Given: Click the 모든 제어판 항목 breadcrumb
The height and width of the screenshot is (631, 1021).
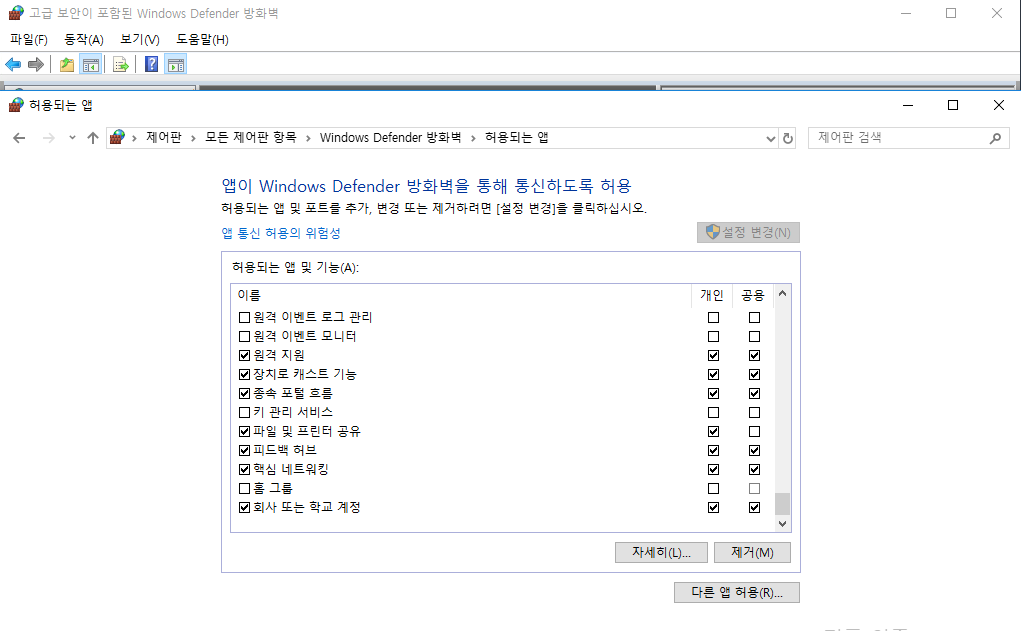Looking at the screenshot, I should tap(251, 137).
